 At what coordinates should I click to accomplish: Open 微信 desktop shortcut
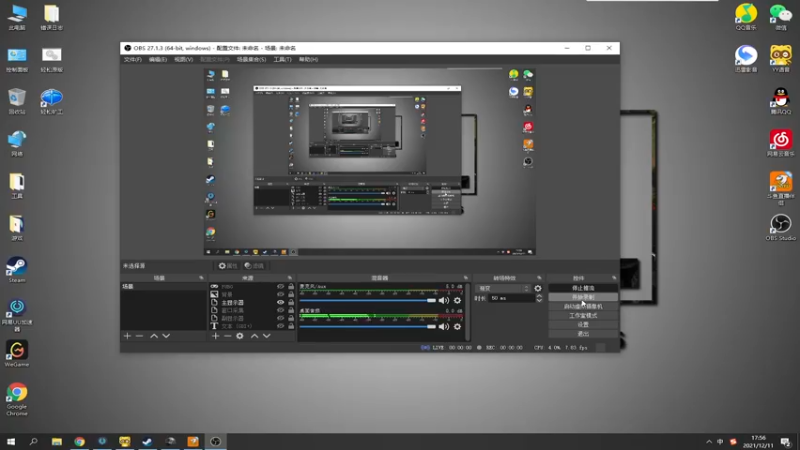tap(781, 17)
